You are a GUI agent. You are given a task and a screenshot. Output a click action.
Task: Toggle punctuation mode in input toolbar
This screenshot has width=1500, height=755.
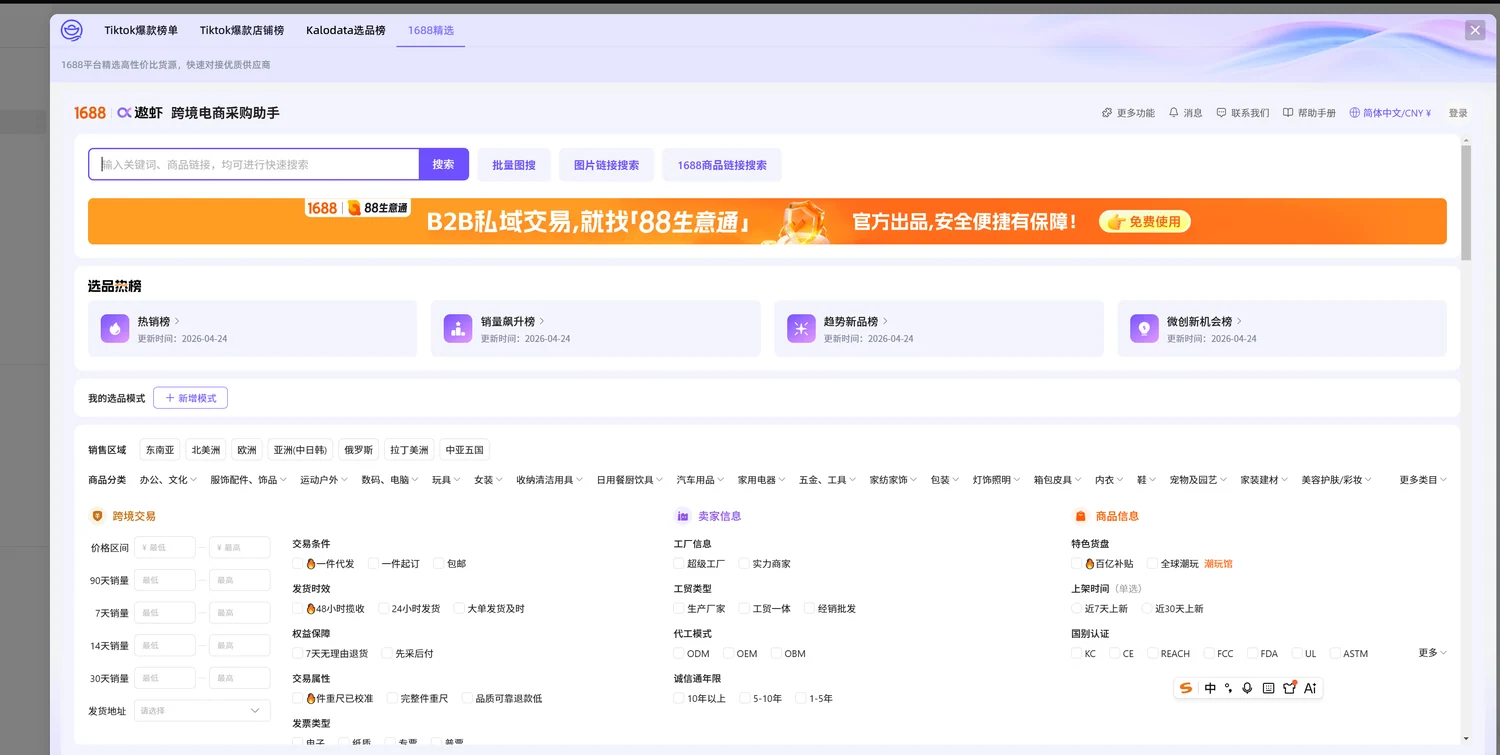1228,688
